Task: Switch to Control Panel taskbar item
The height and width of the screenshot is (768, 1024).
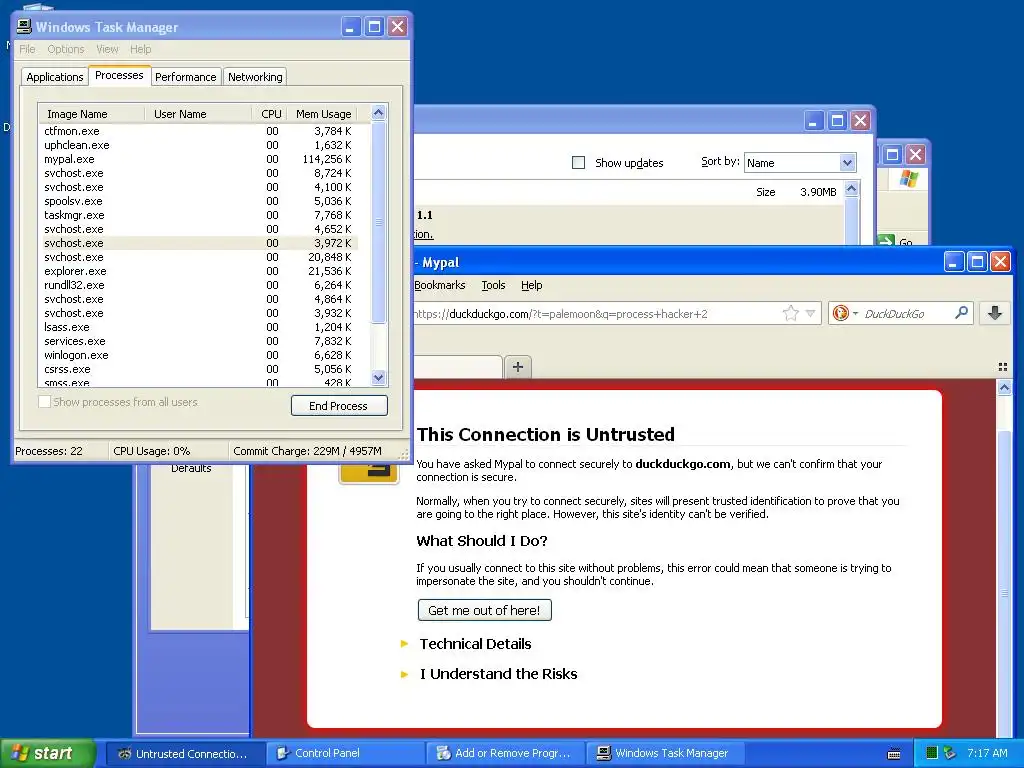Action: [x=344, y=753]
